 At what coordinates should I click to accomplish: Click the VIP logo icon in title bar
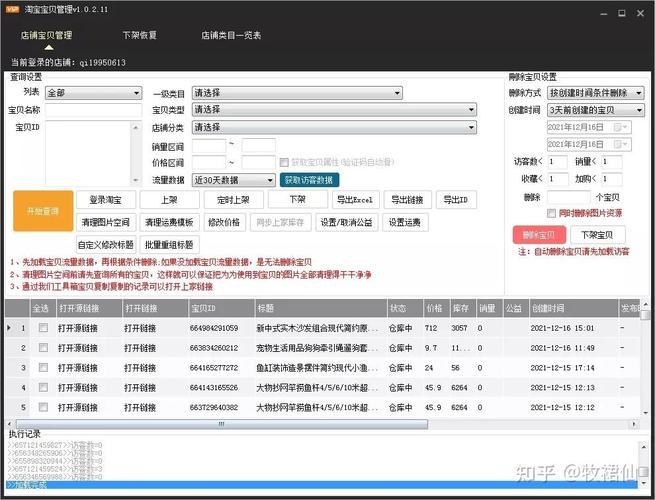pos(13,9)
